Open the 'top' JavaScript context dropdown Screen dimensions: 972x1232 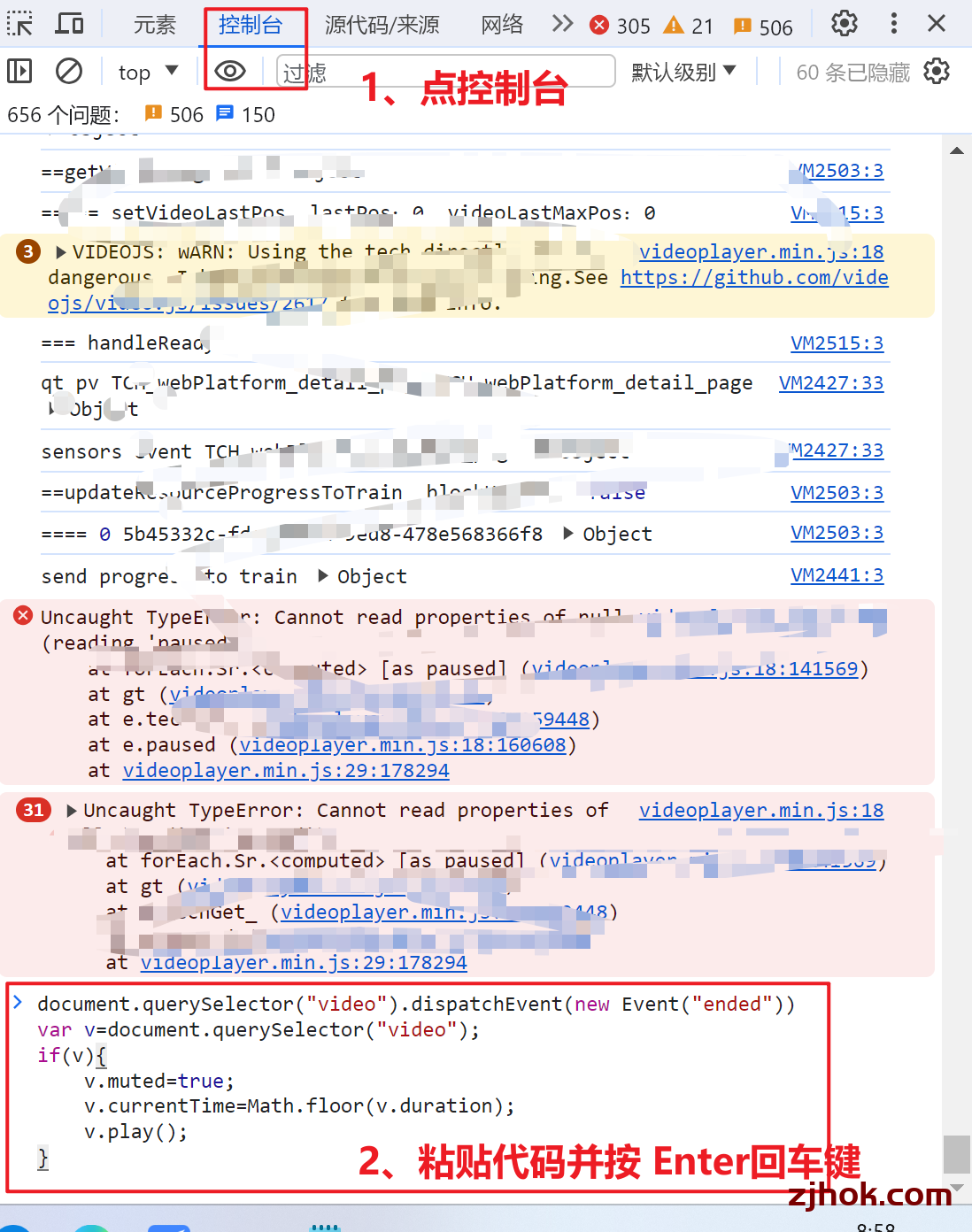(x=148, y=72)
